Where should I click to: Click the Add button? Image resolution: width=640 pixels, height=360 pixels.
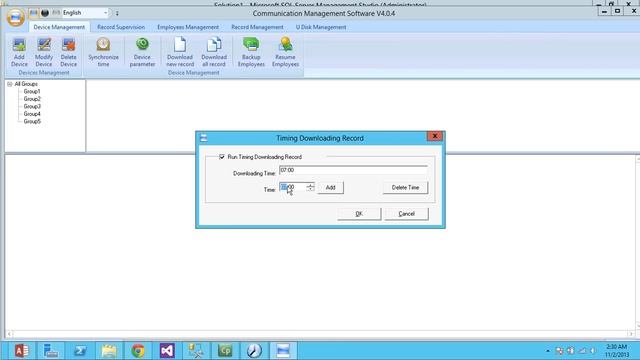[x=331, y=188]
